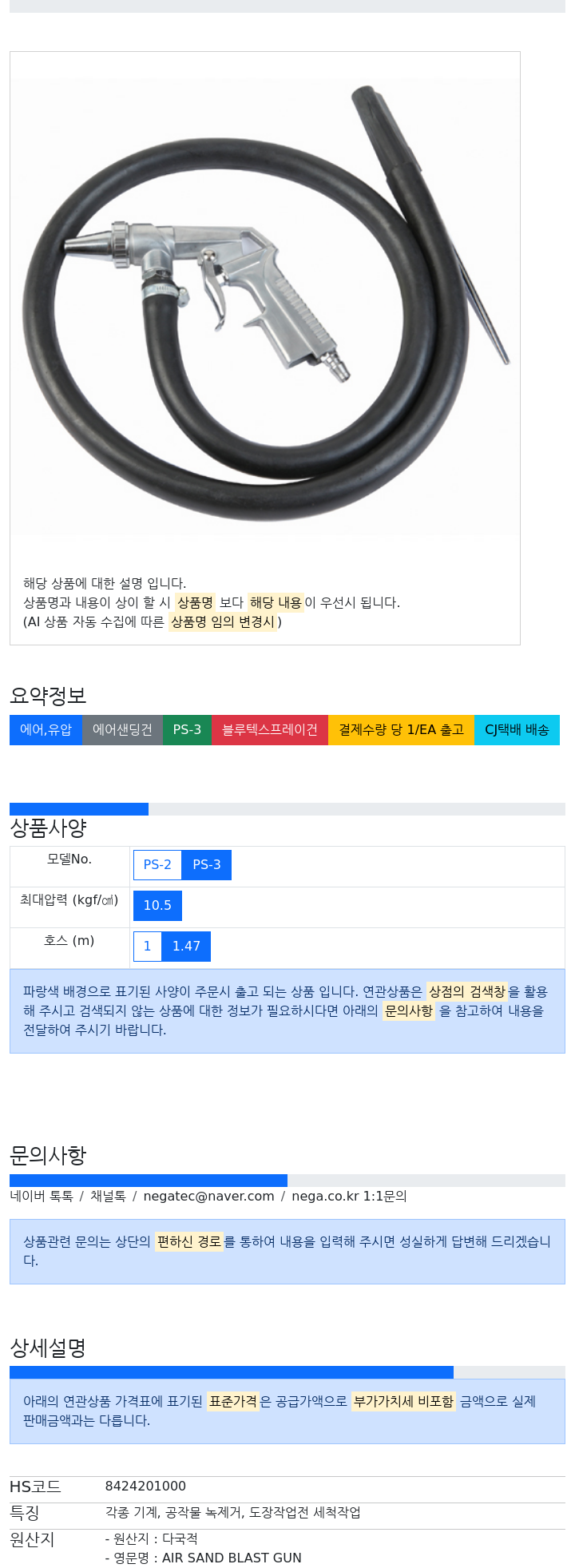Click the highlighted 편하신 경로 text
Viewport: 575px width, 1568px height.
[189, 1242]
